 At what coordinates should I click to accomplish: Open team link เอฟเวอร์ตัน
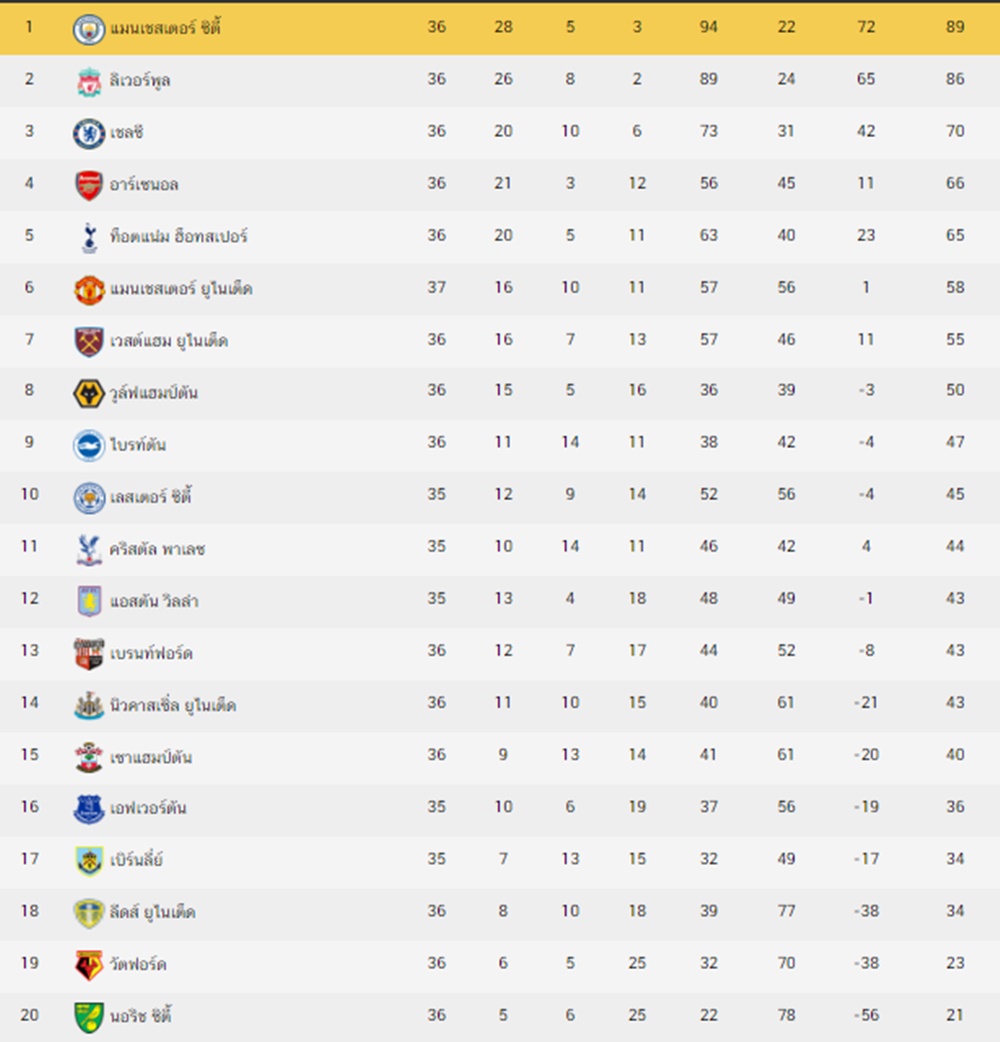(148, 808)
